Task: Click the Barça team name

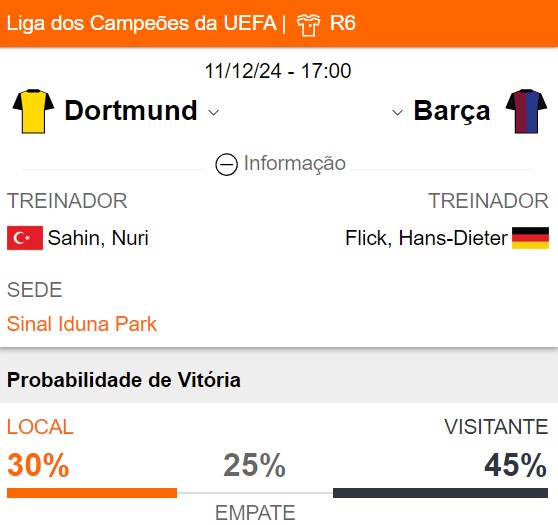Action: [452, 111]
